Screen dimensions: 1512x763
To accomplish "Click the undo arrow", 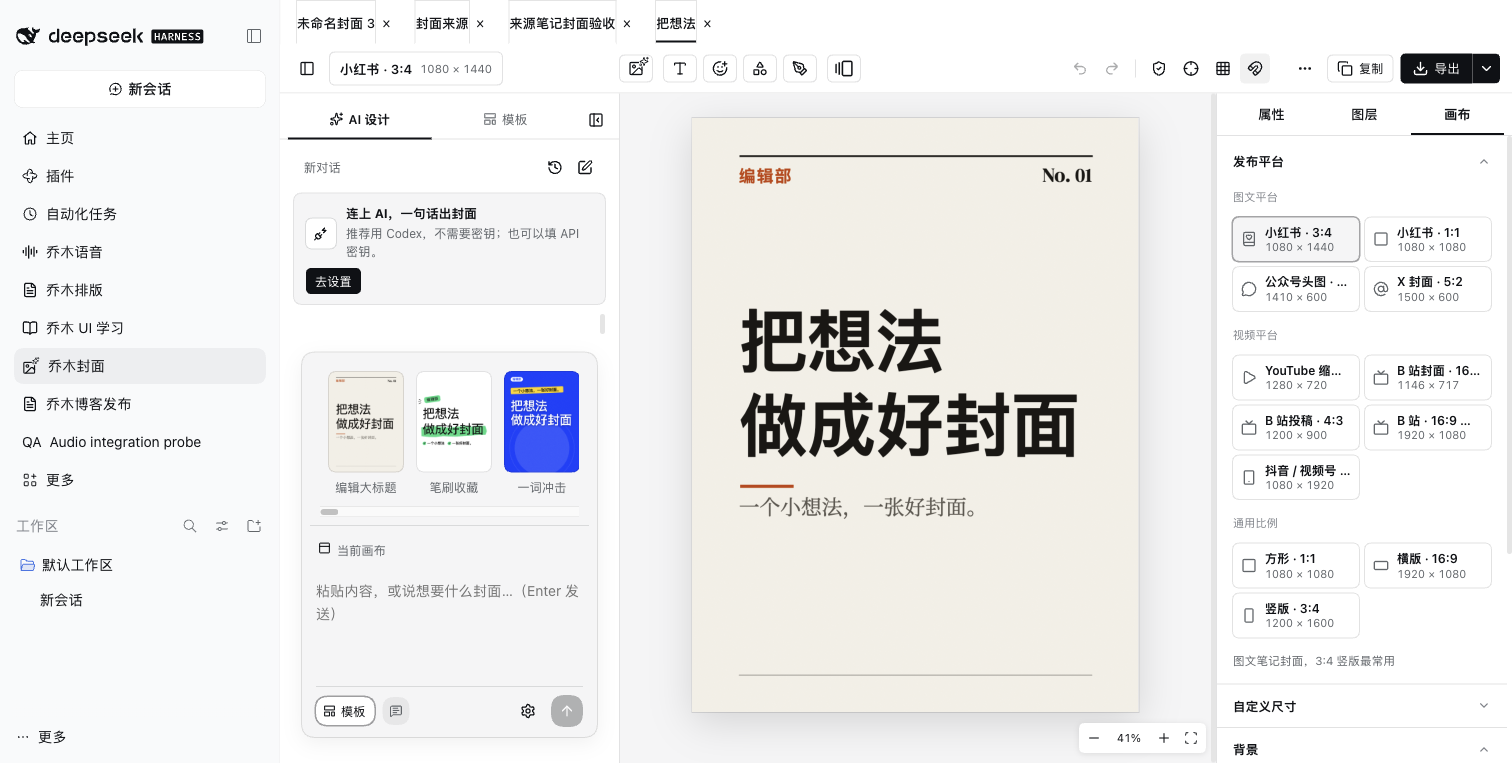I will (x=1080, y=68).
